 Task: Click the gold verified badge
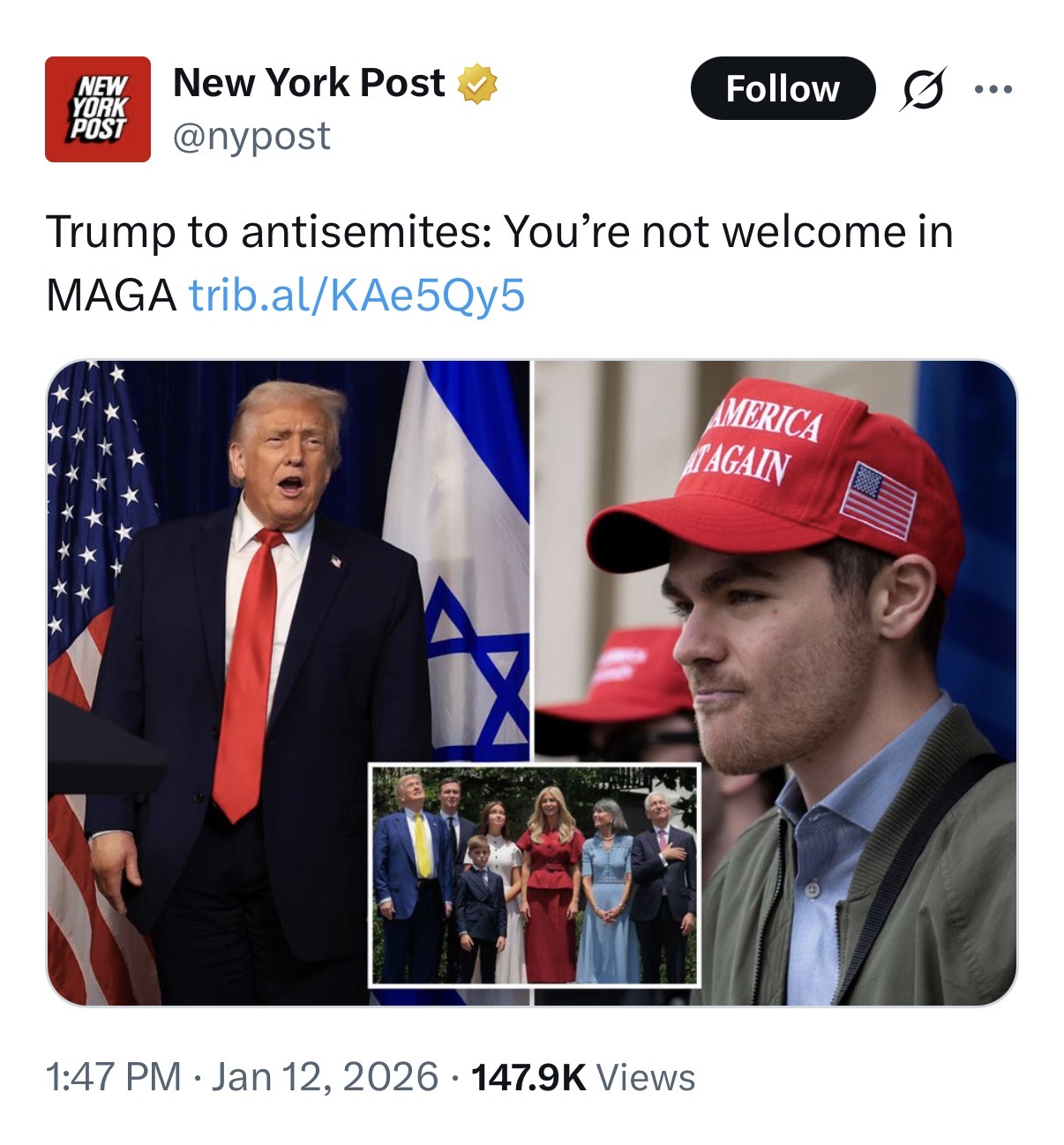[477, 84]
